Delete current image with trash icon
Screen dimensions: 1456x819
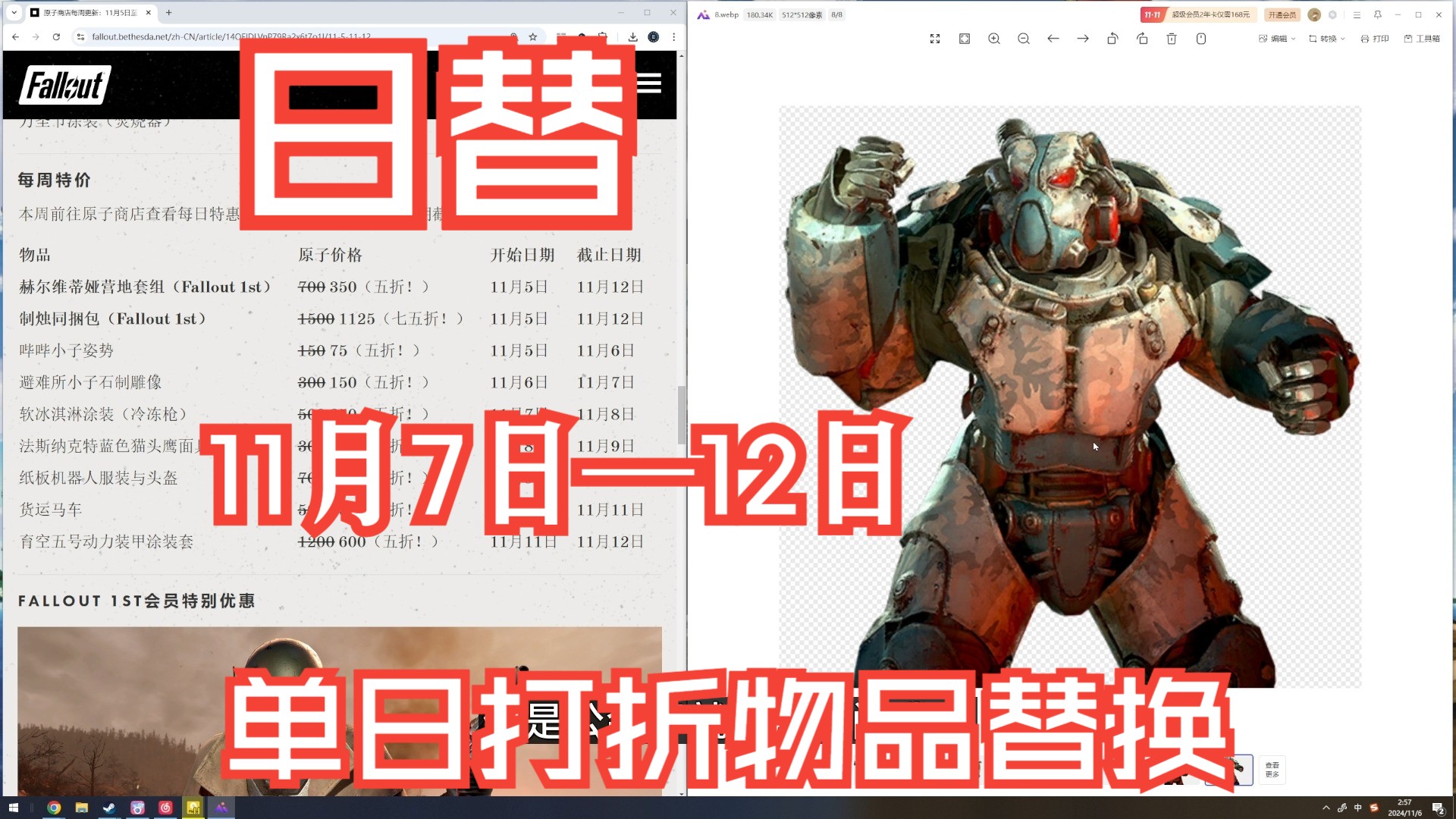[1172, 39]
